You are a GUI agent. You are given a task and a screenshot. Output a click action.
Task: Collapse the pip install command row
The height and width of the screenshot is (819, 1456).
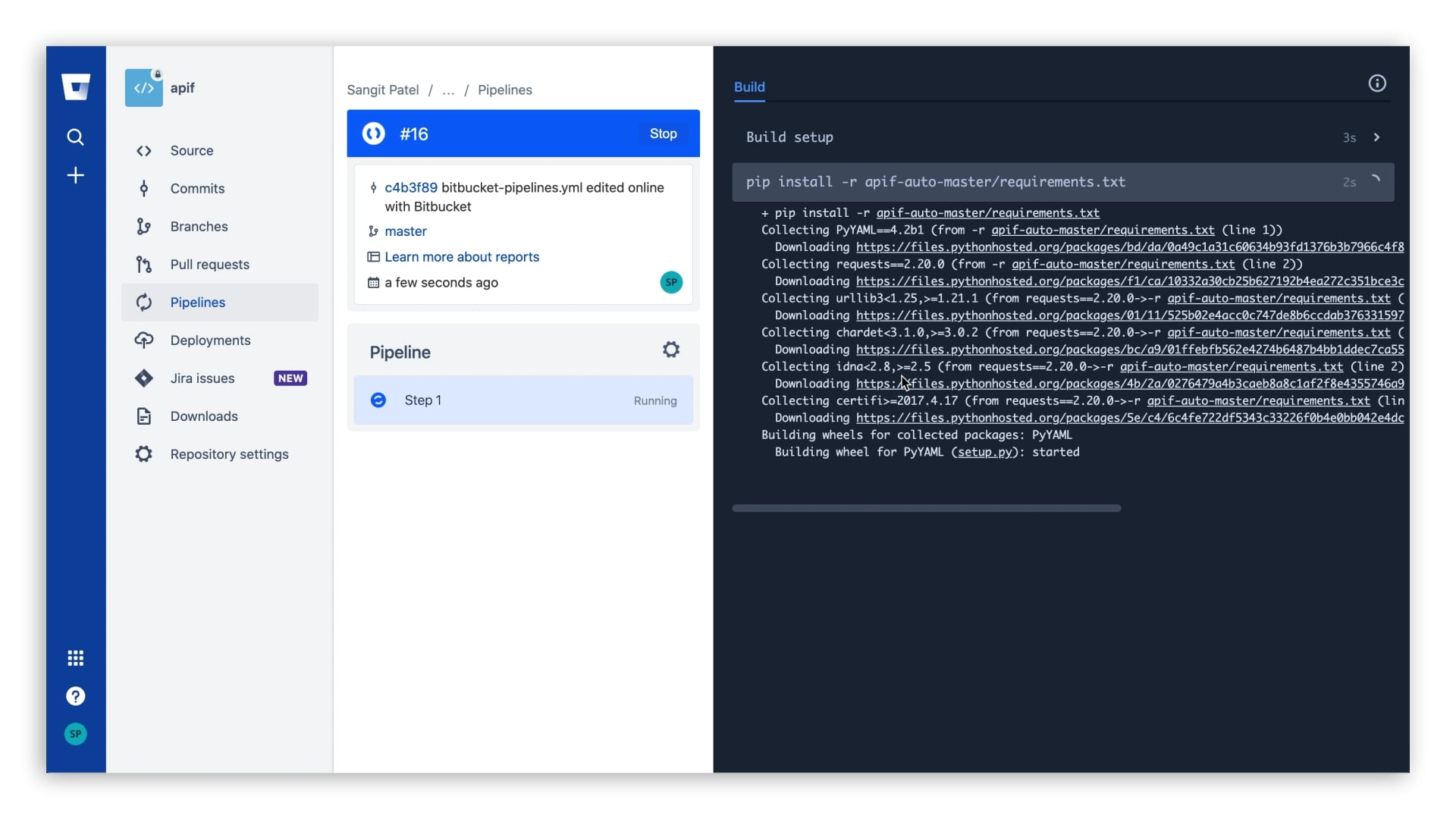click(1062, 182)
